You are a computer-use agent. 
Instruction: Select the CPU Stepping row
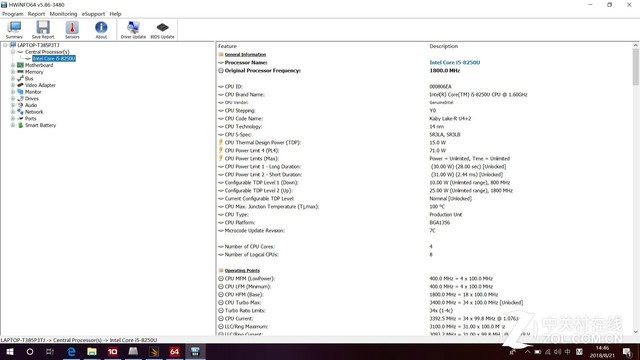coord(424,111)
